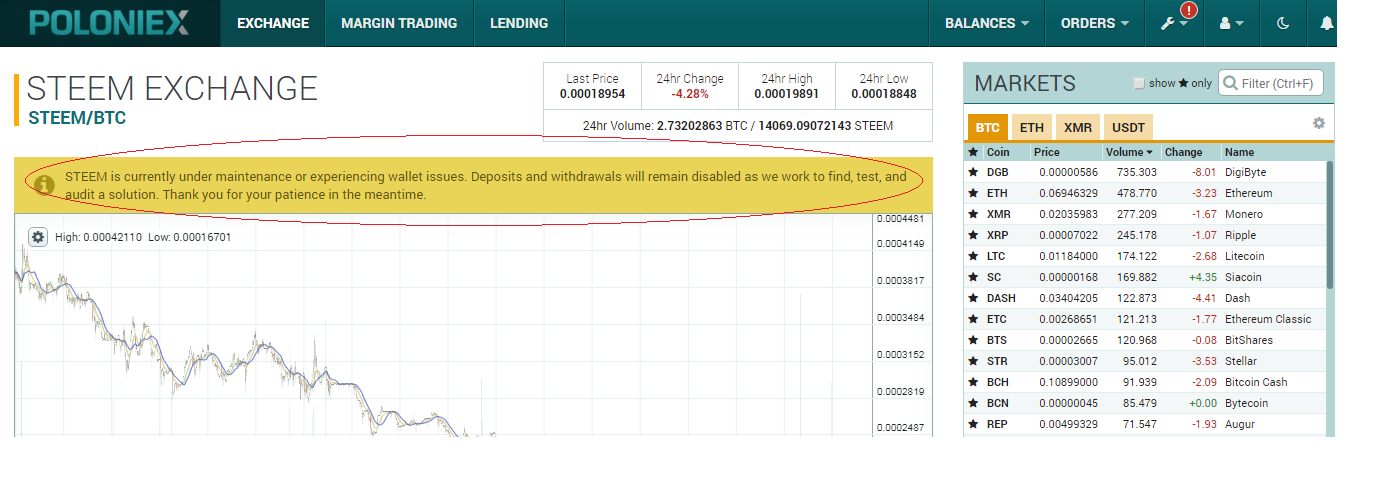Open the Stellar market row

point(1145,361)
